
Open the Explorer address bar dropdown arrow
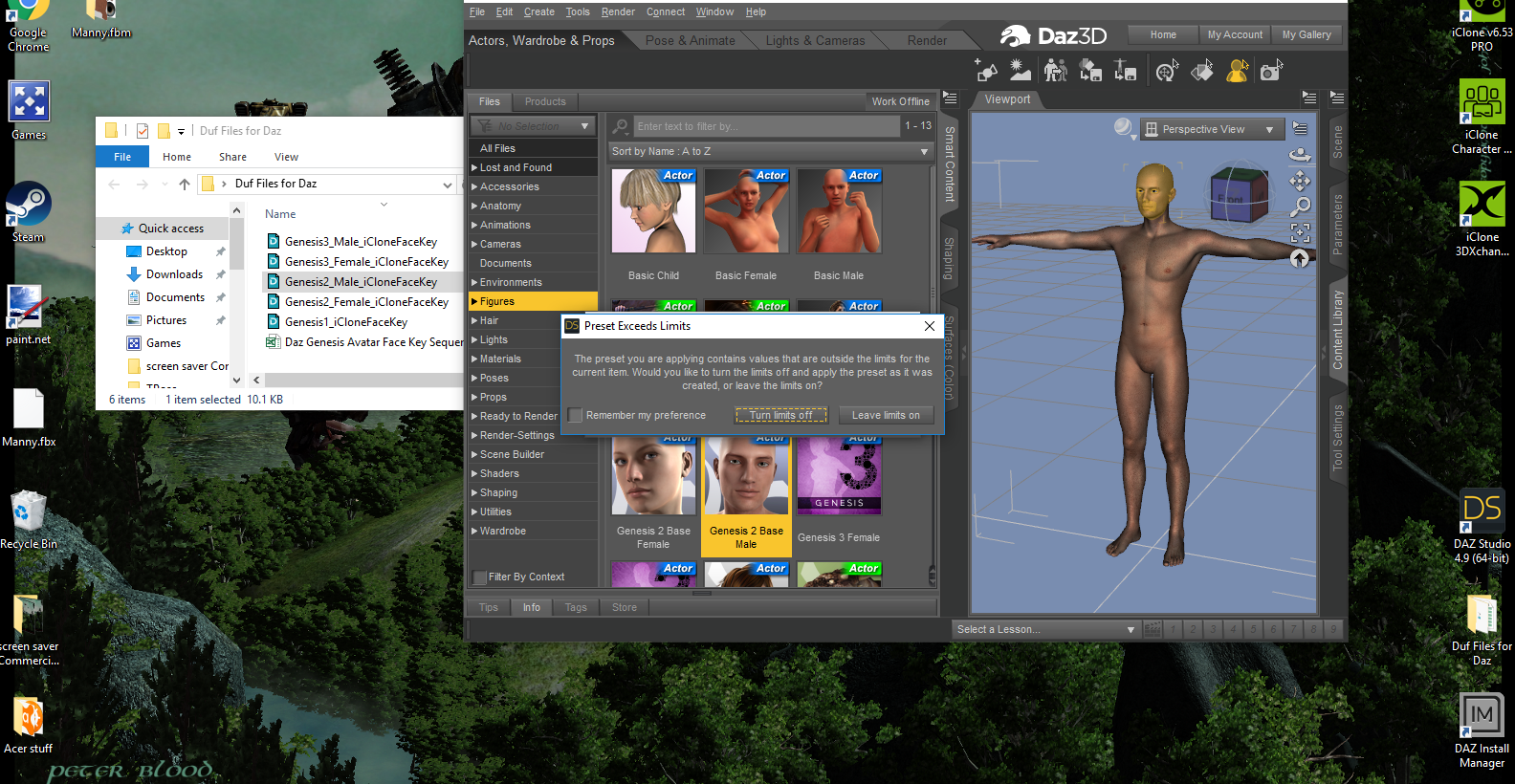[x=447, y=185]
